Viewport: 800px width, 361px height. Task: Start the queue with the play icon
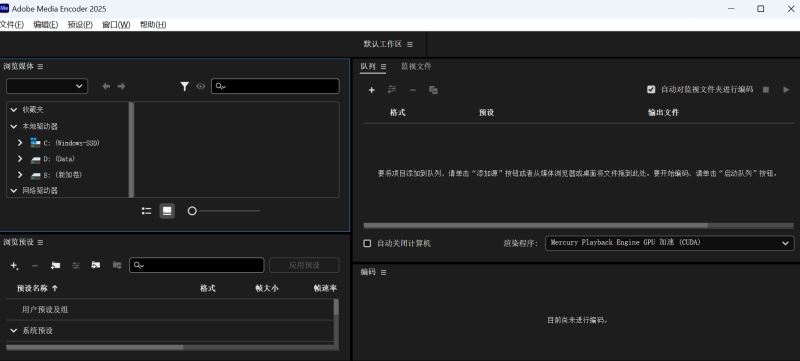point(786,90)
